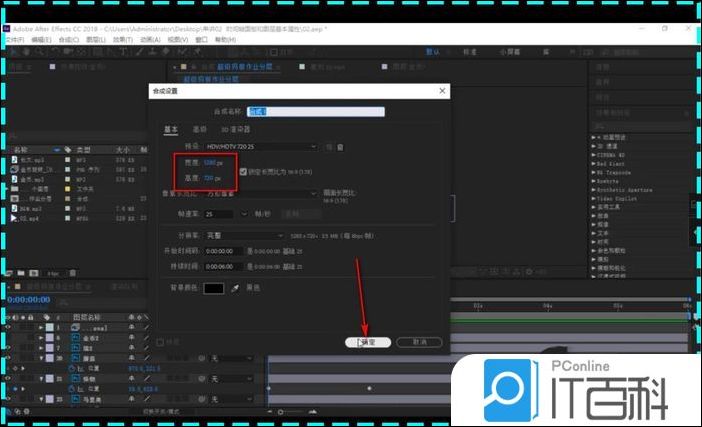Click timeline zoom slider handle
This screenshot has width=702, height=427.
(281, 412)
